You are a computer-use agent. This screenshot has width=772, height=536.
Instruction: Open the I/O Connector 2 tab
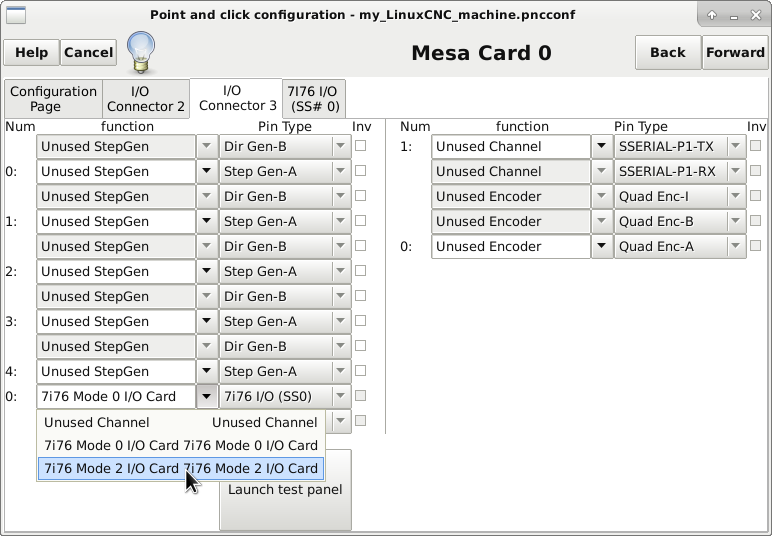(x=146, y=98)
